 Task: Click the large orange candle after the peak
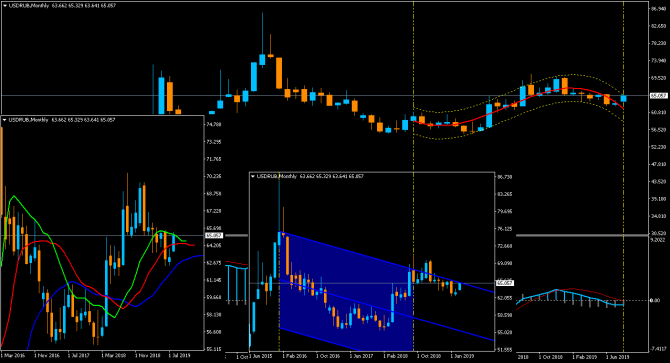[279, 73]
